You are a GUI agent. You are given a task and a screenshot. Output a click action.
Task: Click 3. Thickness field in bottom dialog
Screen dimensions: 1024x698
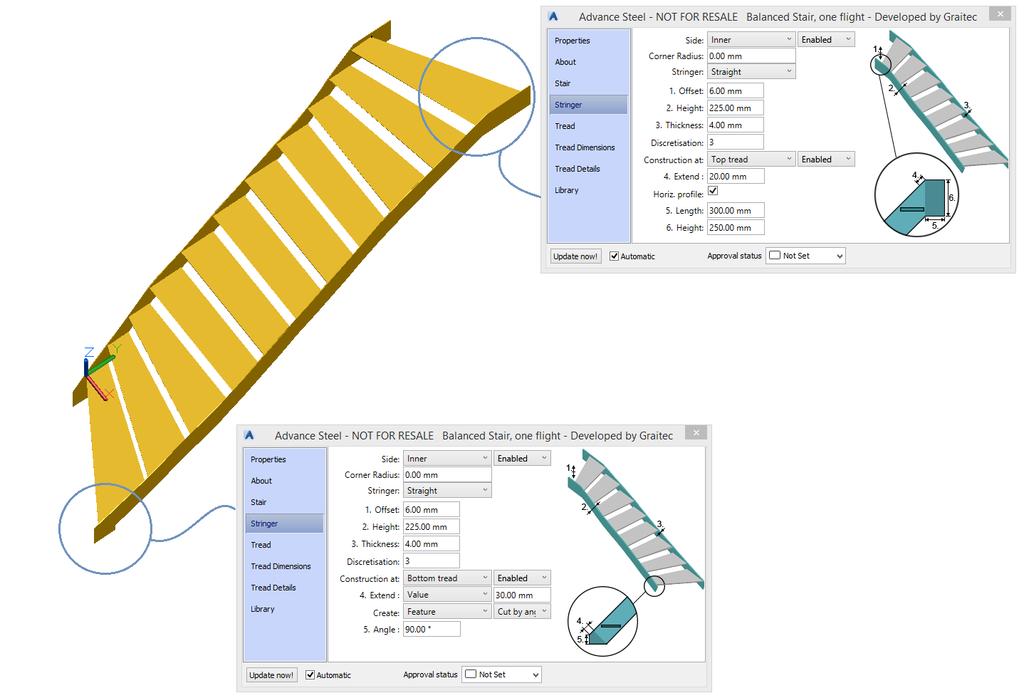[x=431, y=544]
